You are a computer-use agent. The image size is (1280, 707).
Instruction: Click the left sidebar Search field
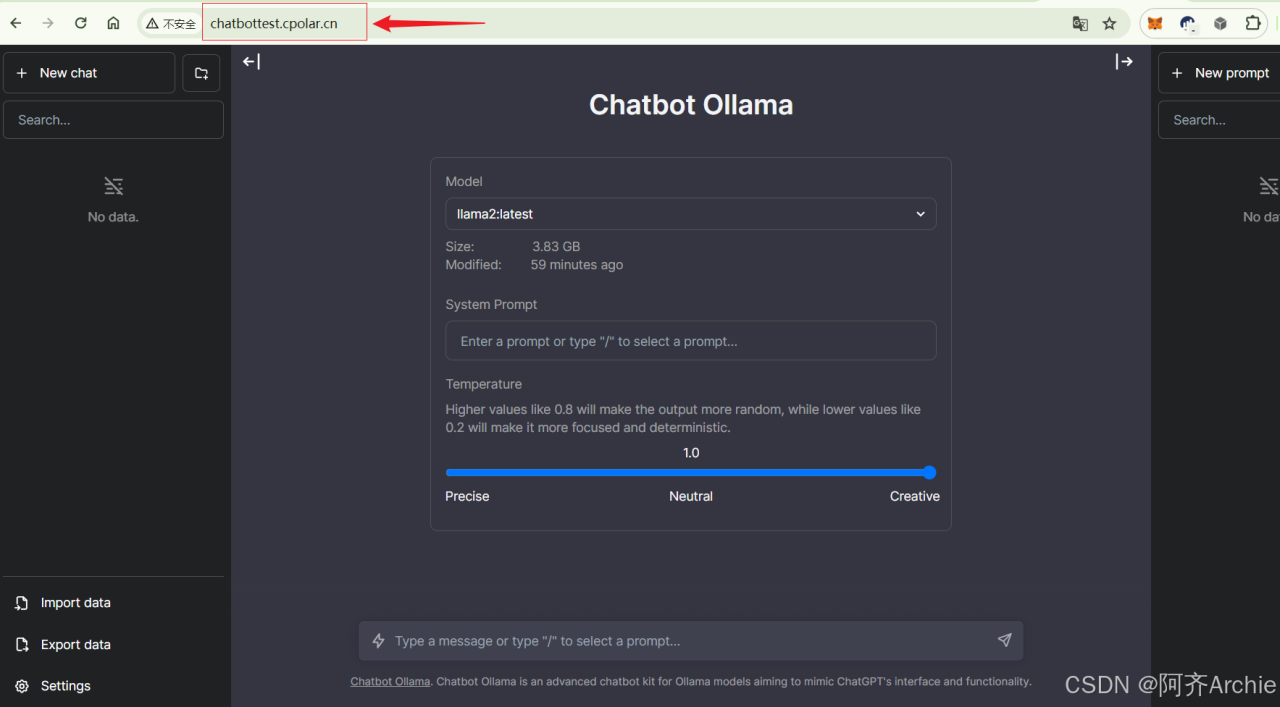113,120
